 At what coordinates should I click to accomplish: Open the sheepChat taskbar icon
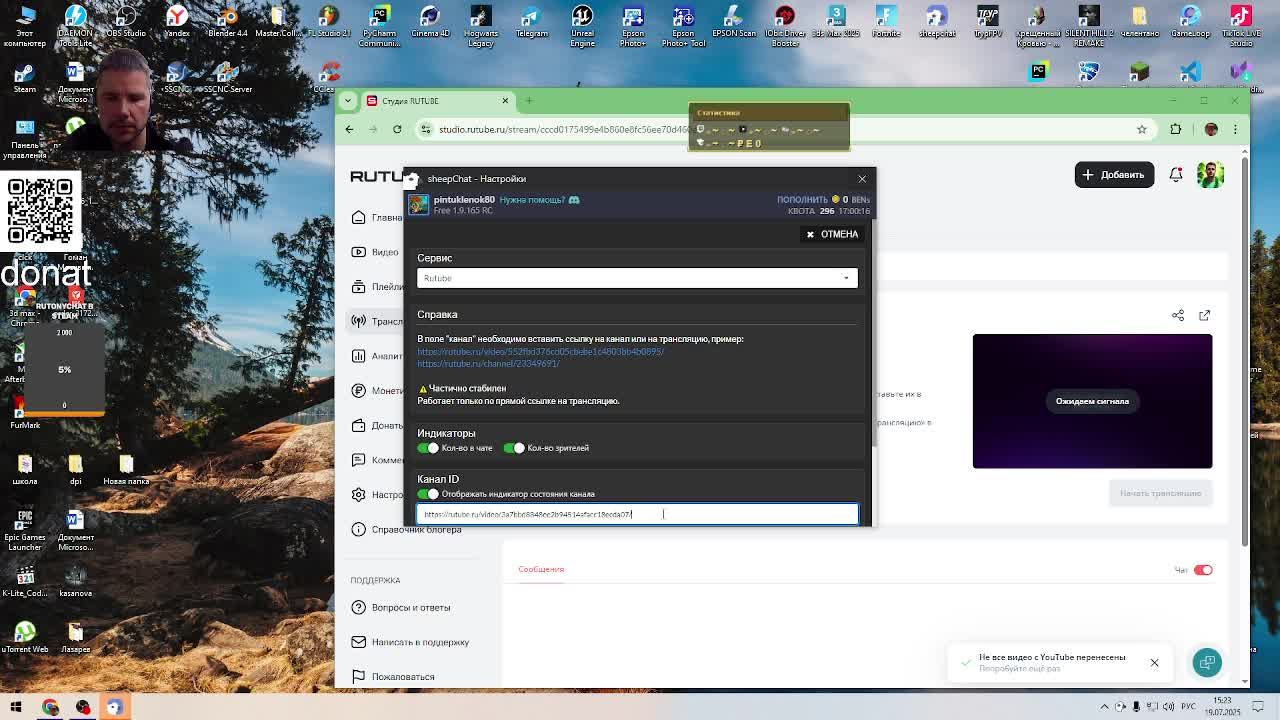(115, 707)
